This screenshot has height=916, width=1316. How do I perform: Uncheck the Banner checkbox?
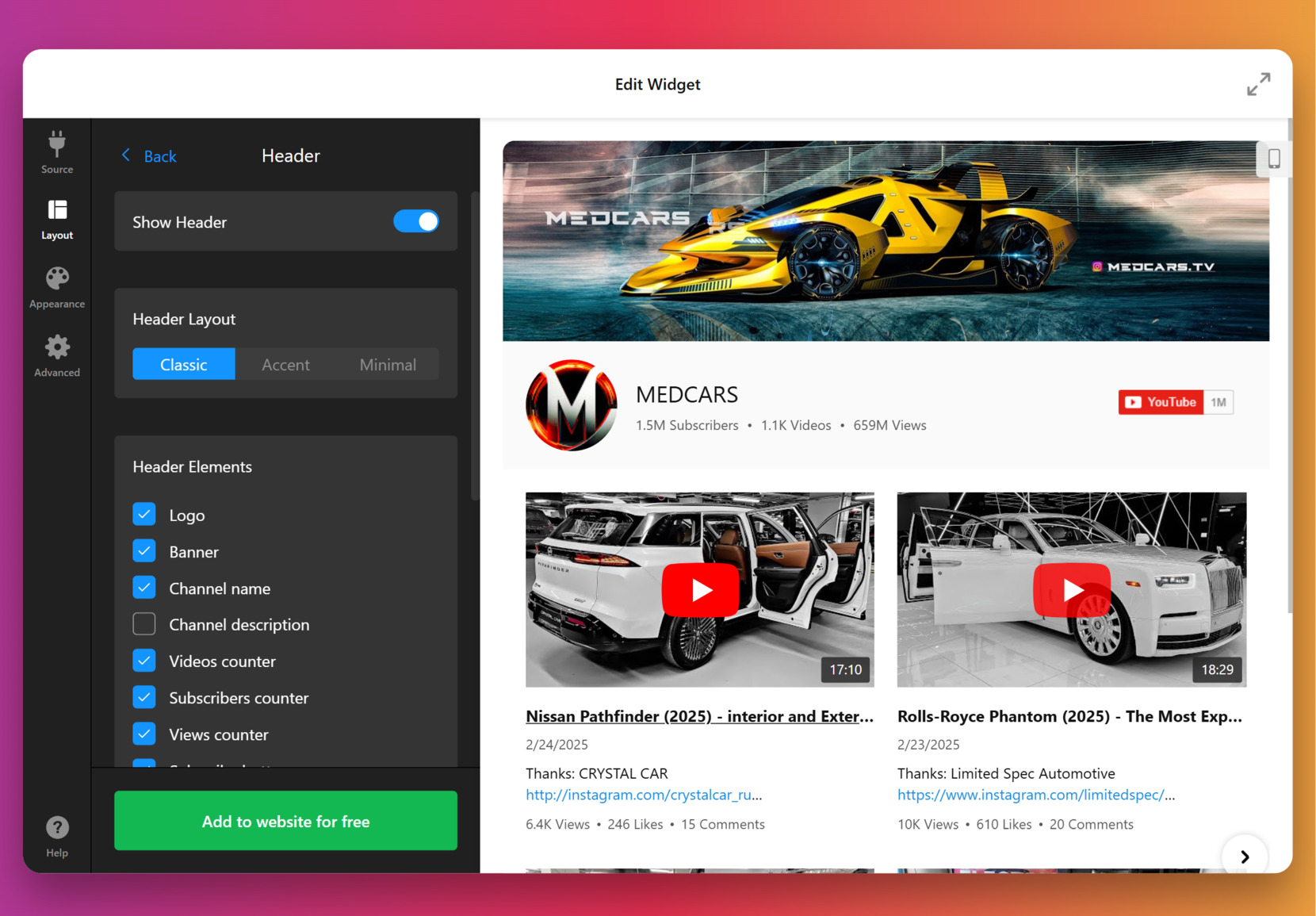(144, 550)
